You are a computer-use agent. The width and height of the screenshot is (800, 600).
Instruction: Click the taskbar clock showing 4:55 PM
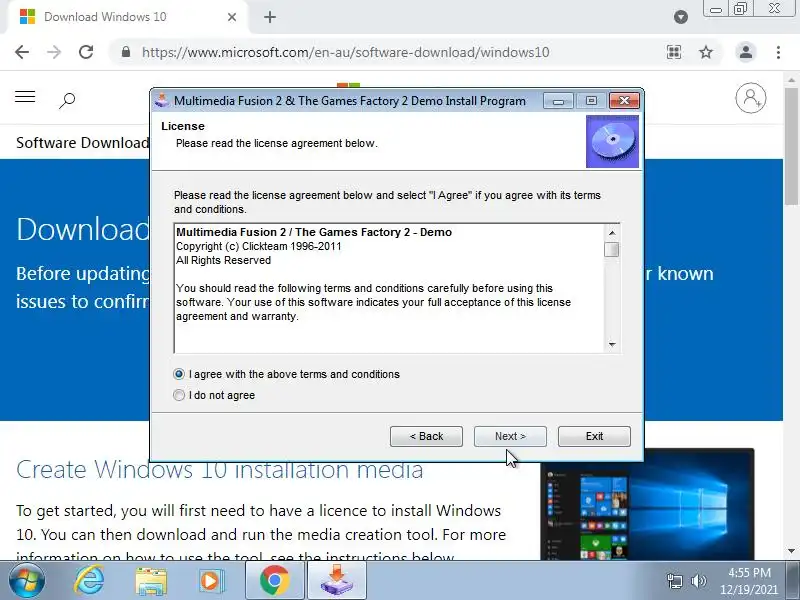749,581
